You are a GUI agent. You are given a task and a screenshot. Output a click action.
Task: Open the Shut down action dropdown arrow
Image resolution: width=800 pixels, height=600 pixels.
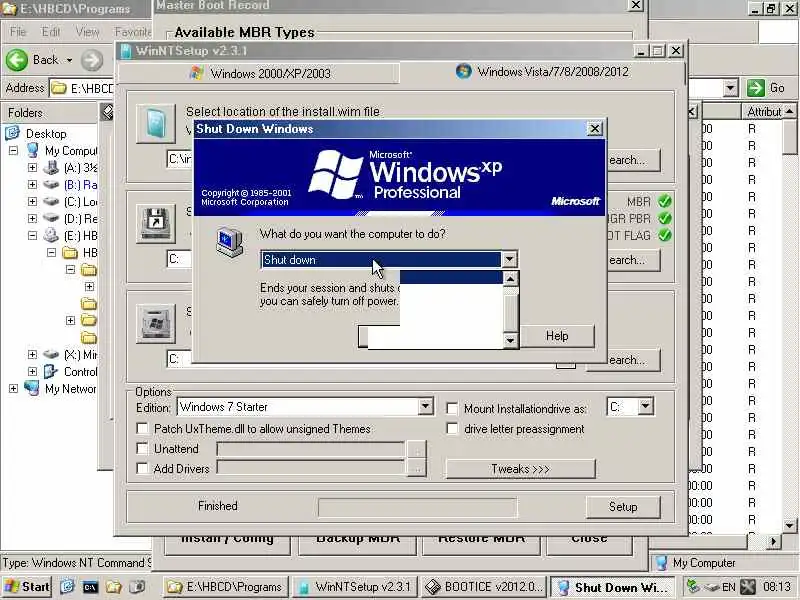pos(509,260)
